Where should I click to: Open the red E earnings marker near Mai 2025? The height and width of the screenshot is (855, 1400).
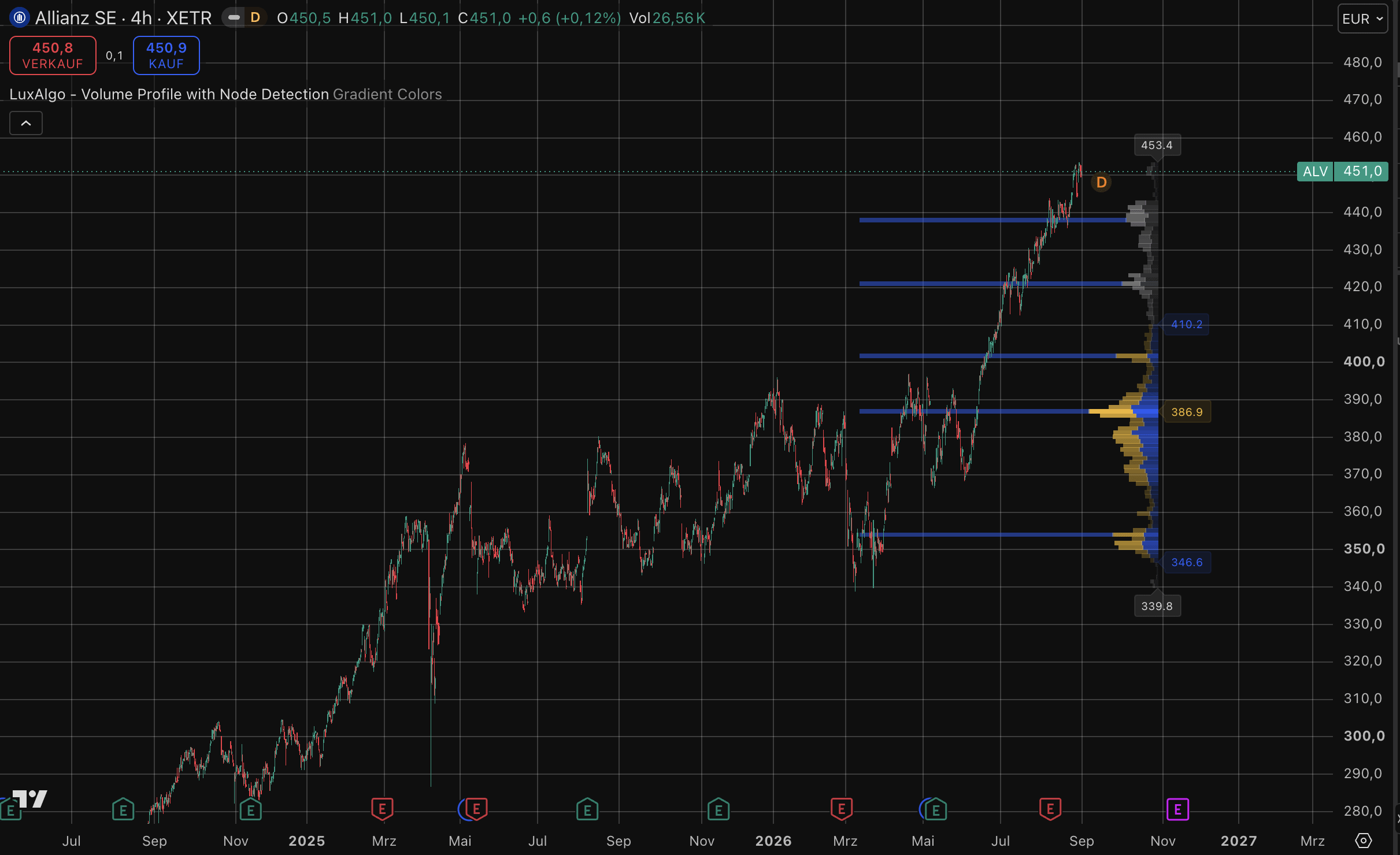coord(476,809)
